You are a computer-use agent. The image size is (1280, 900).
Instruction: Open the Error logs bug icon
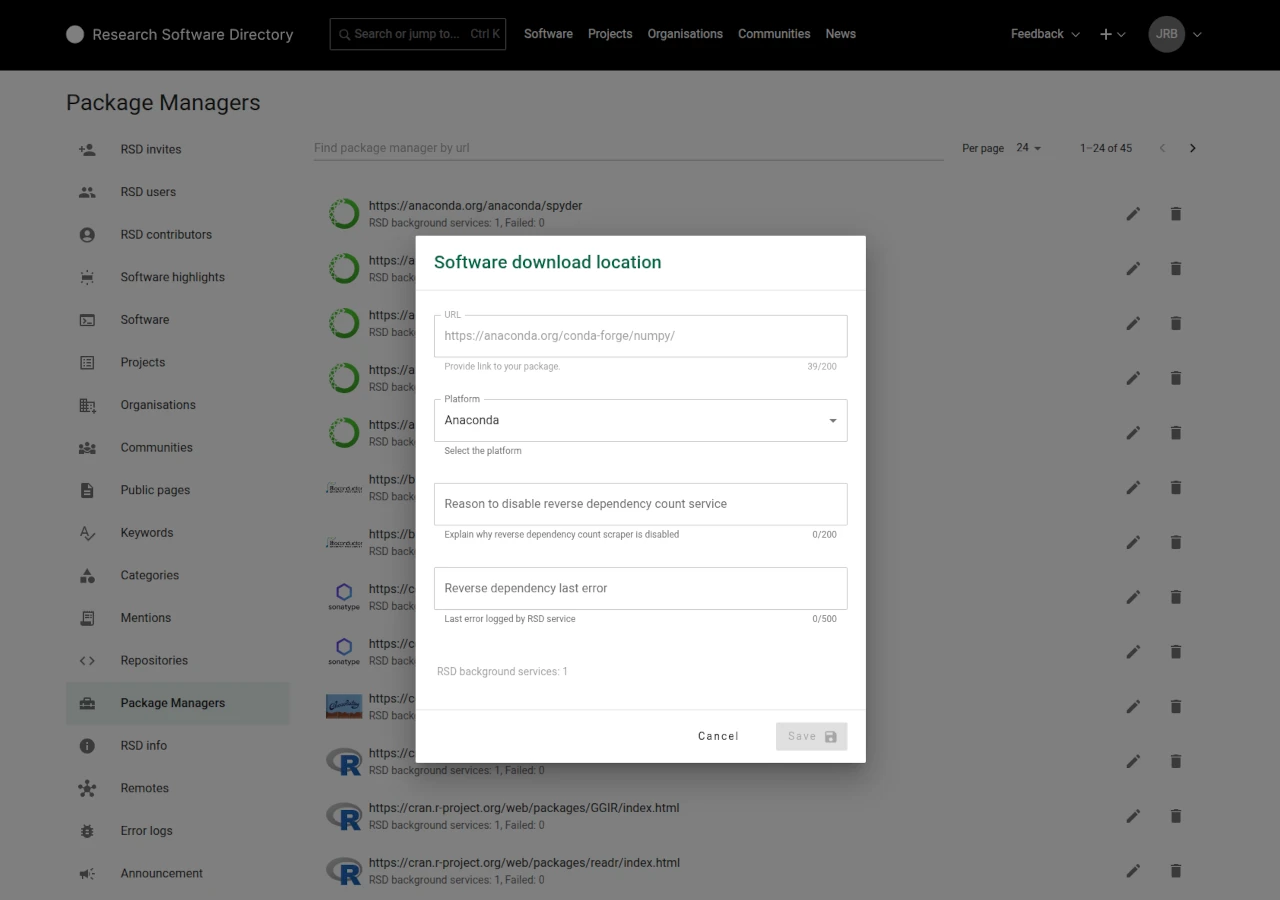click(x=87, y=831)
